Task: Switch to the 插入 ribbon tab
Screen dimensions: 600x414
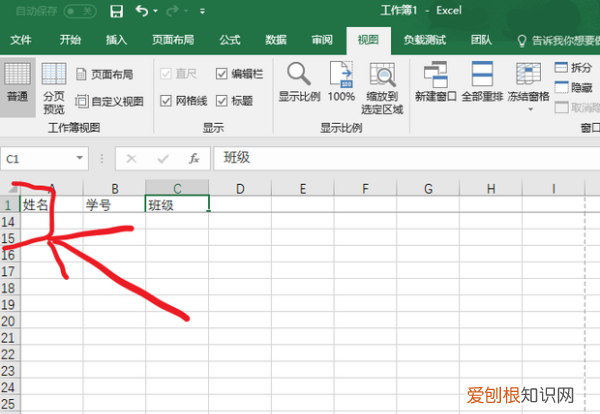Action: [116, 40]
